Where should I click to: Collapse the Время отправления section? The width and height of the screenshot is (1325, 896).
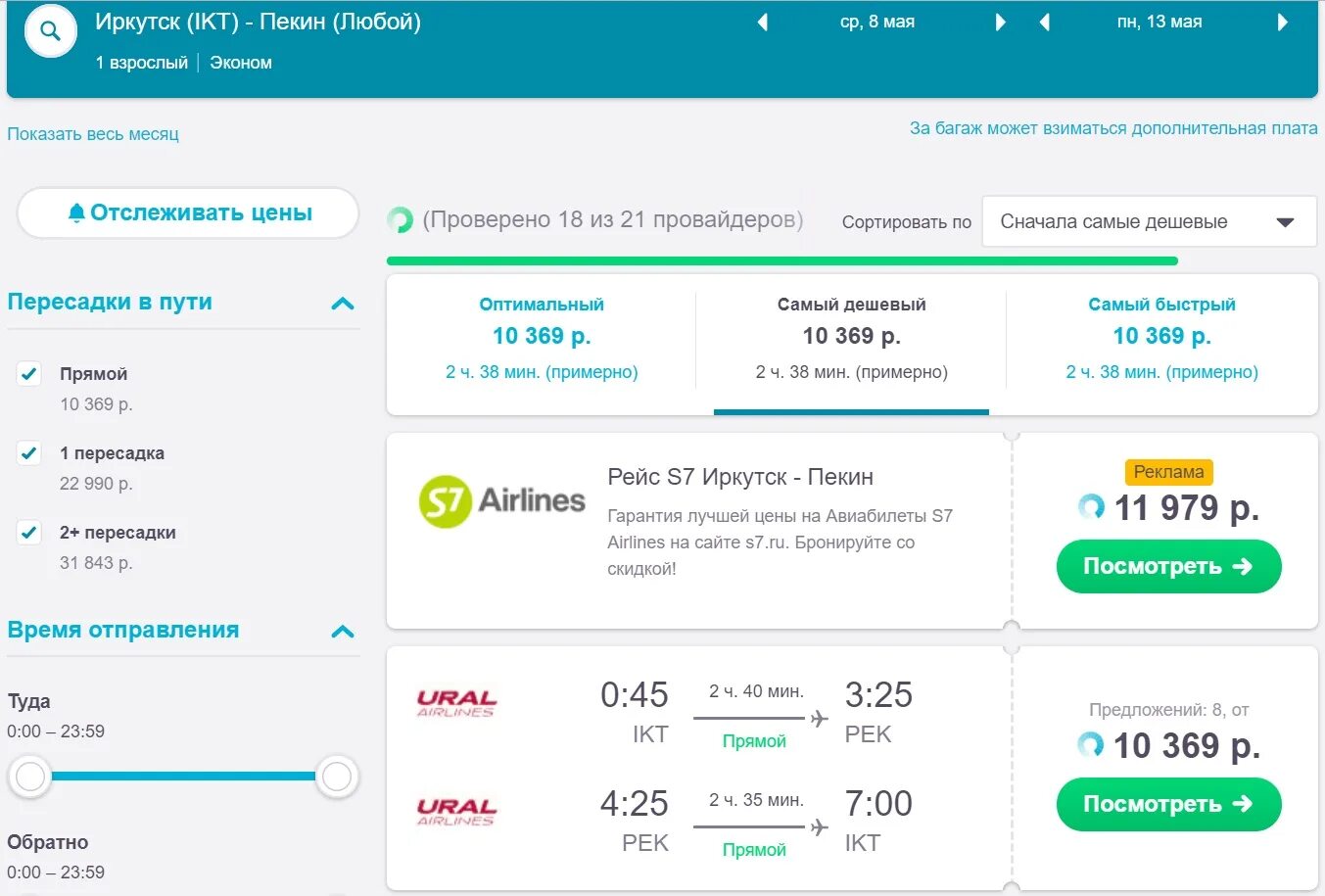click(343, 632)
